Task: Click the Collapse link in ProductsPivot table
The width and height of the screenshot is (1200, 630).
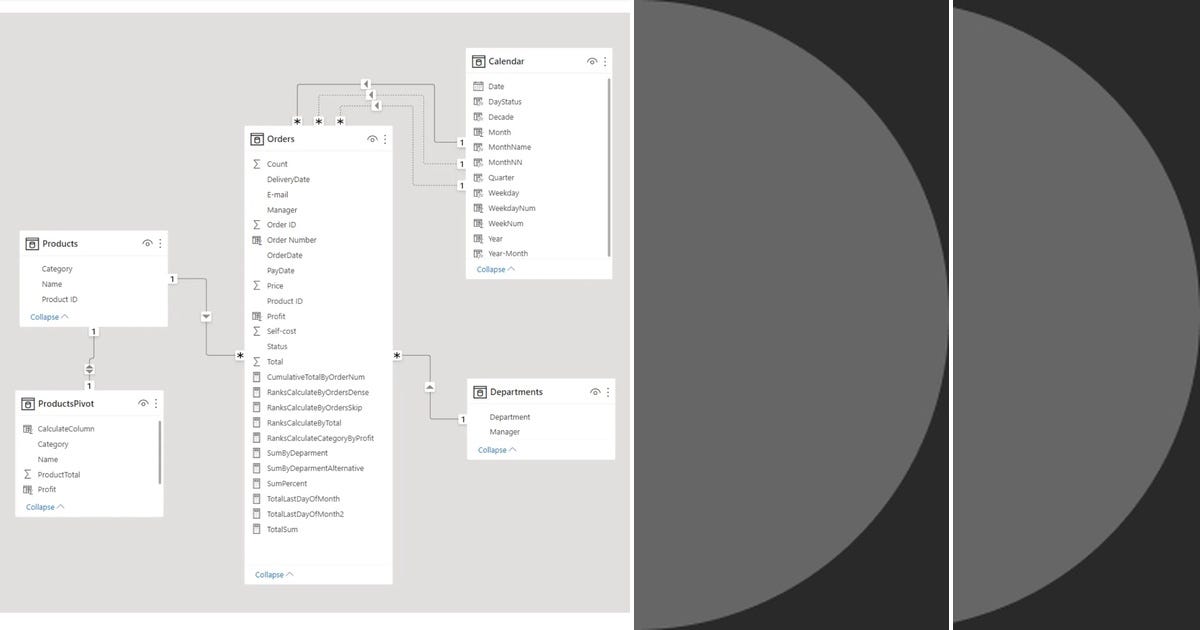Action: (41, 506)
